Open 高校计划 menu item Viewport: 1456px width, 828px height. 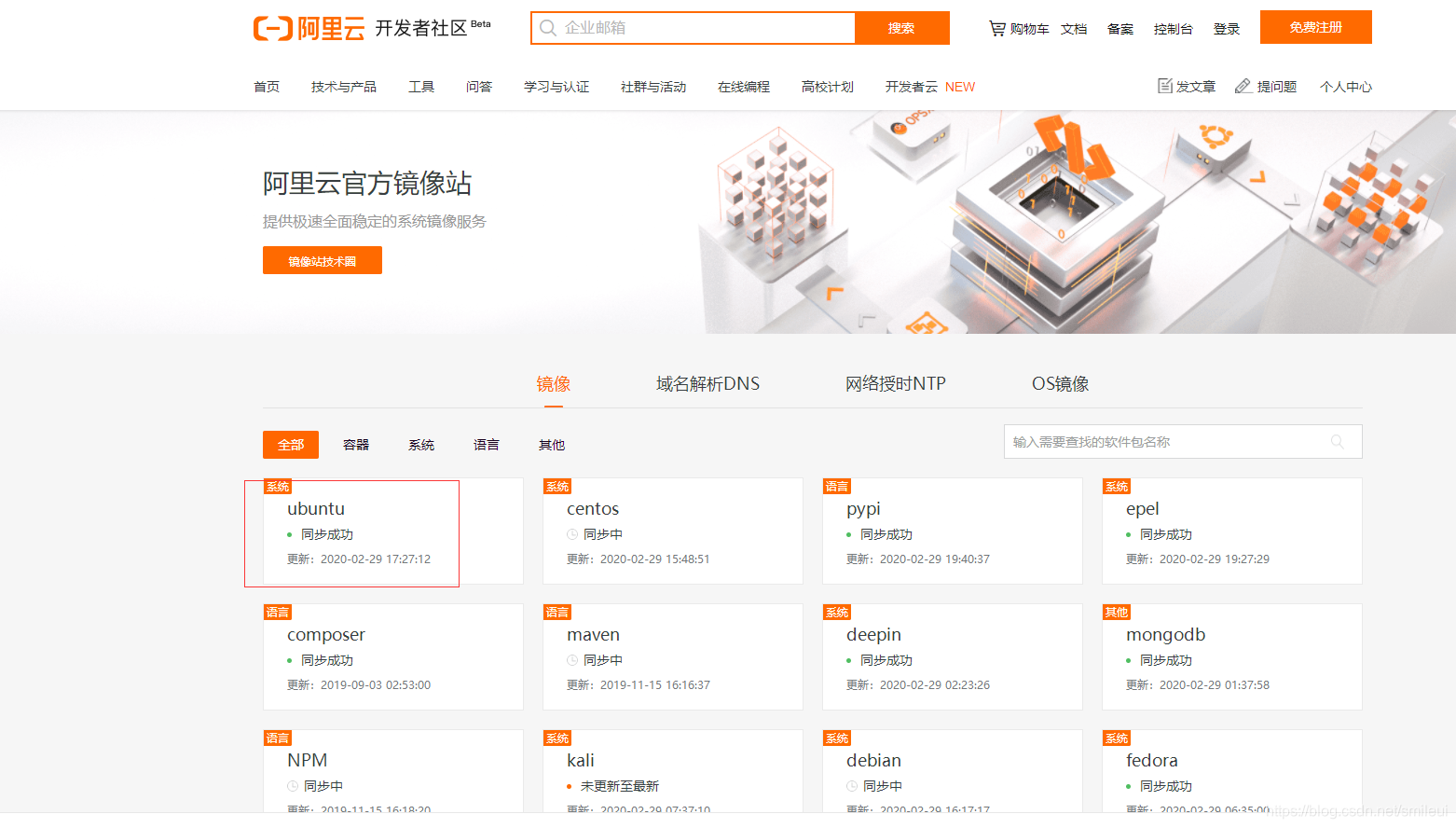click(x=828, y=87)
